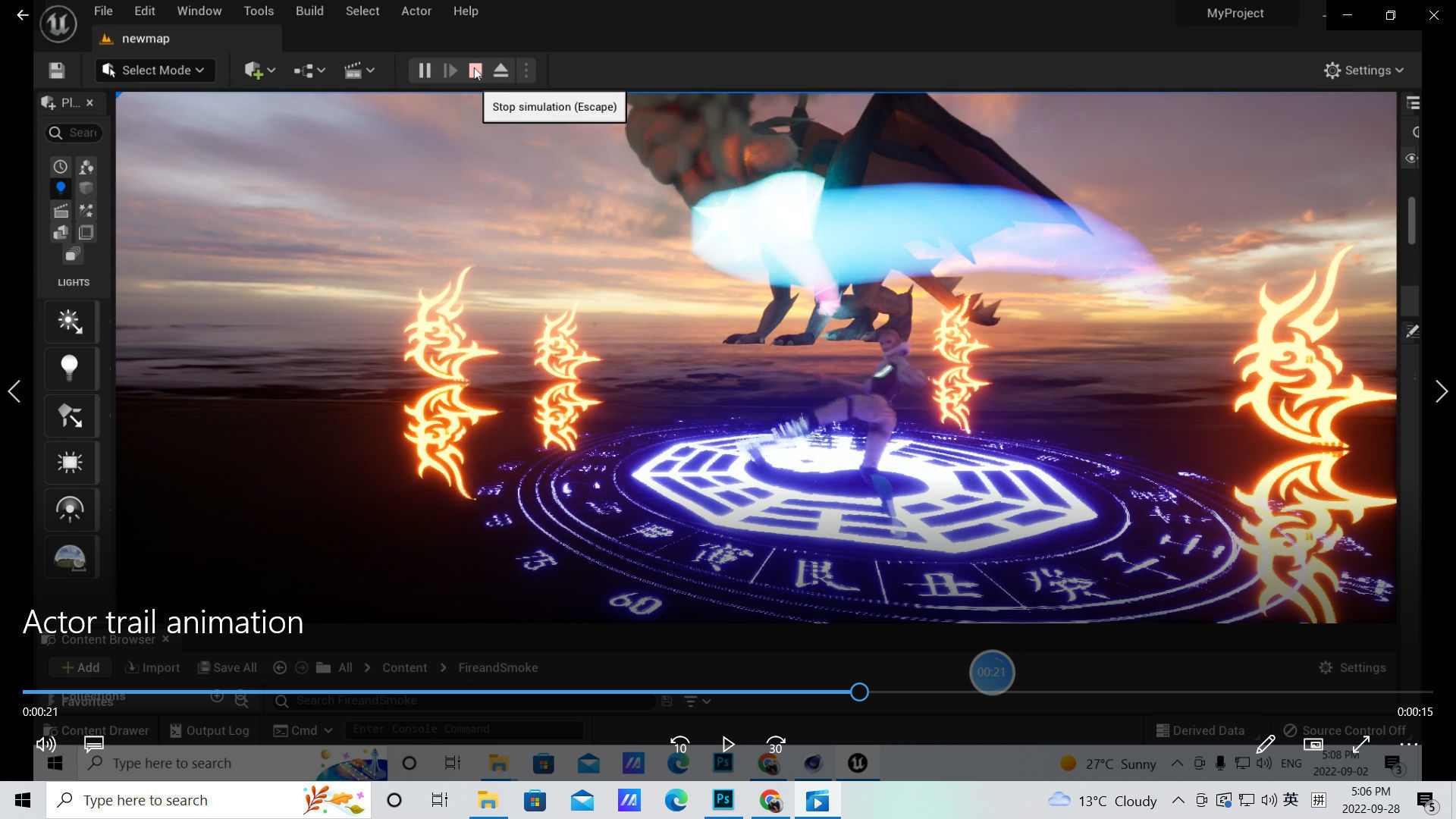Click the pencil icon on the right panel edge
Screen dimensions: 1456x819
point(1412,331)
